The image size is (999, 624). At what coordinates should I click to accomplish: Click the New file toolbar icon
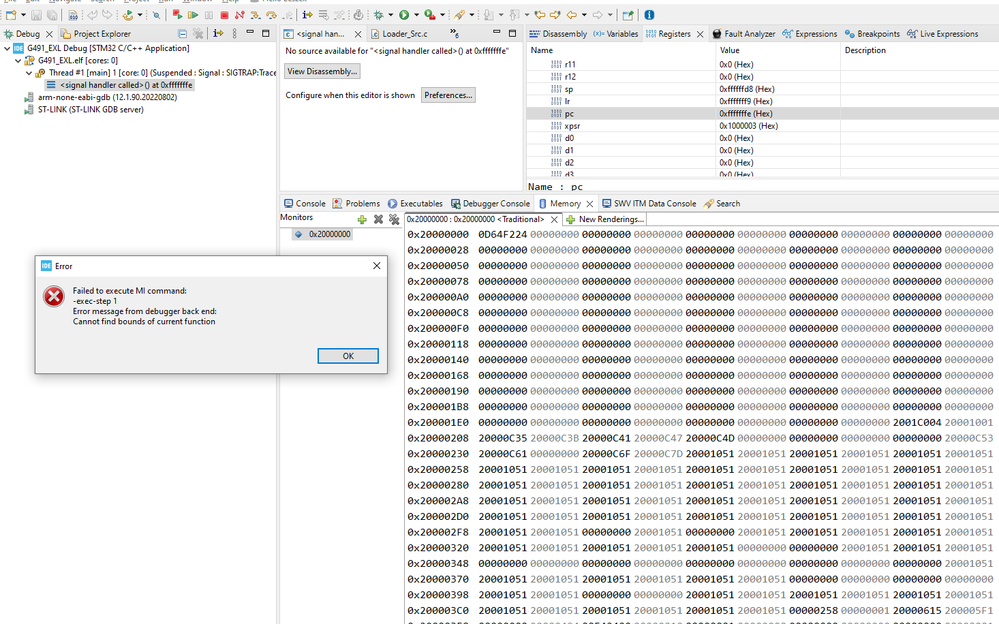coord(11,15)
